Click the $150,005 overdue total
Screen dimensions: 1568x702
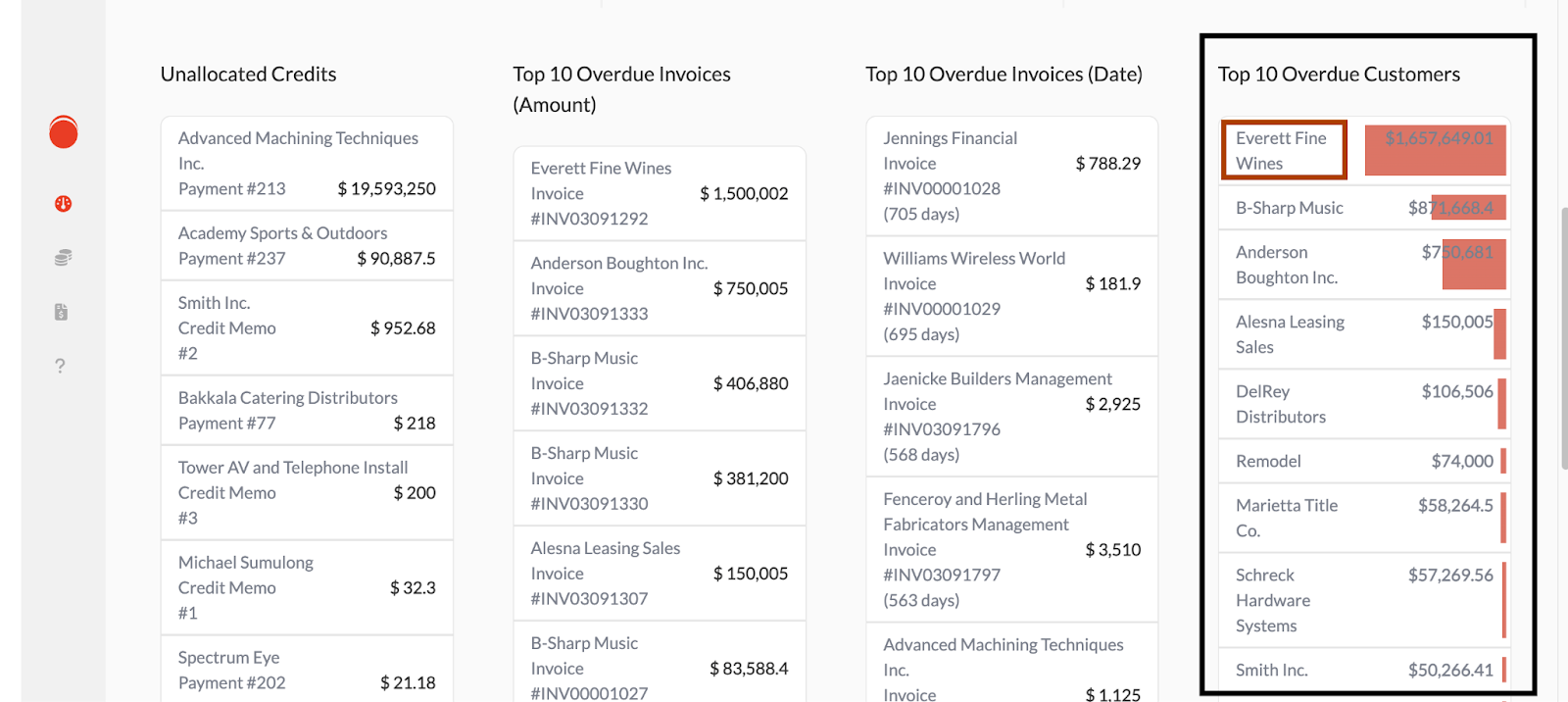click(1457, 322)
